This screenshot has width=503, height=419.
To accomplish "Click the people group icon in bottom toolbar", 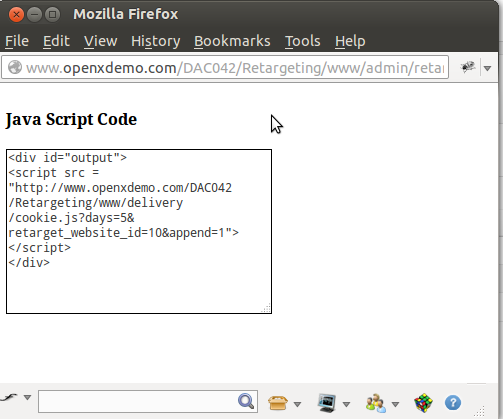I will click(x=376, y=403).
